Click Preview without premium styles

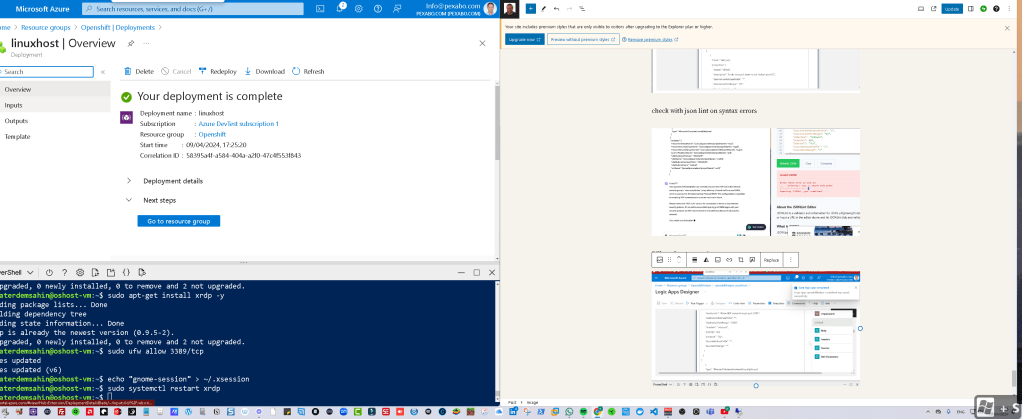[x=583, y=39]
